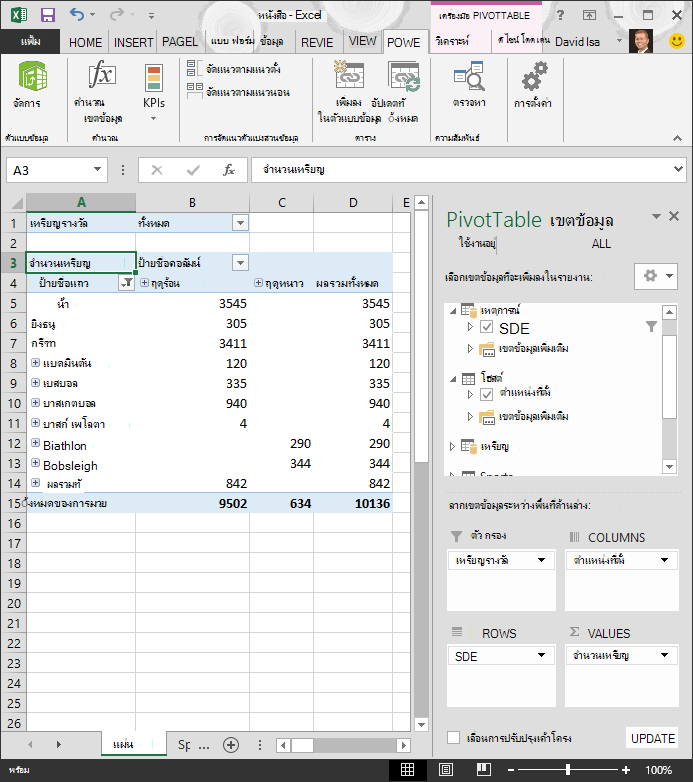This screenshot has height=782, width=693.
Task: Click the UPDATE button
Action: [x=653, y=739]
